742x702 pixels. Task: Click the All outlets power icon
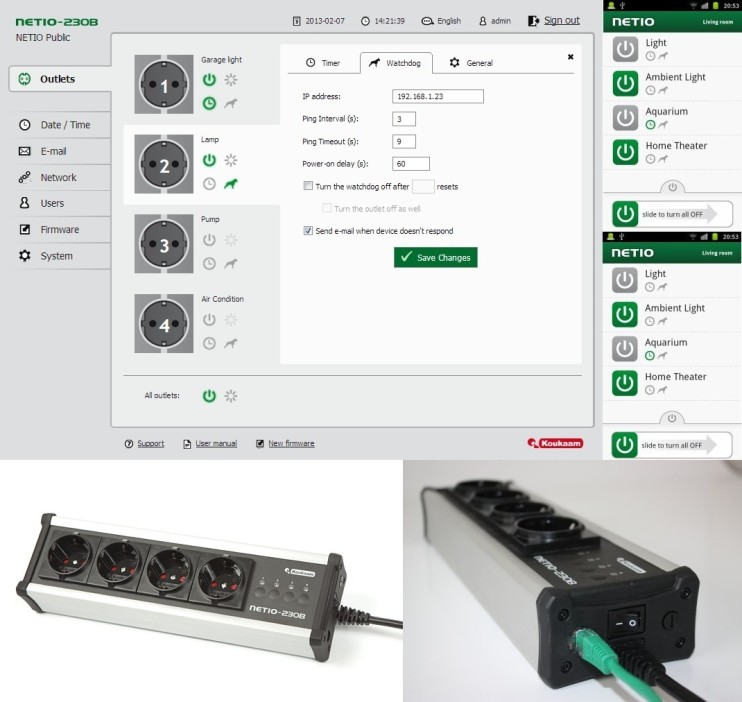coord(209,396)
